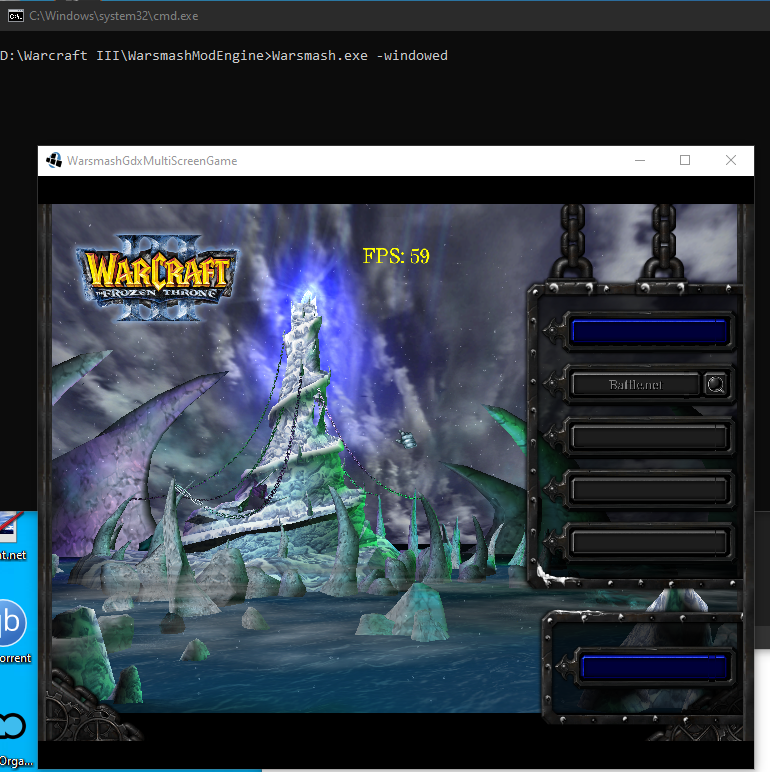Click the last blank button in main menu panel

pos(649,543)
